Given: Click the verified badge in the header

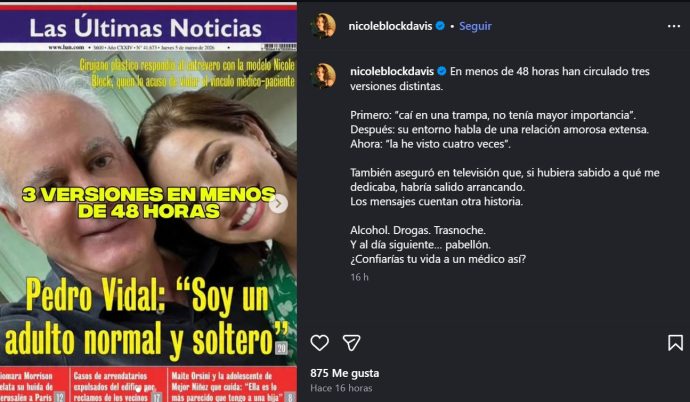Looking at the screenshot, I should tap(440, 26).
